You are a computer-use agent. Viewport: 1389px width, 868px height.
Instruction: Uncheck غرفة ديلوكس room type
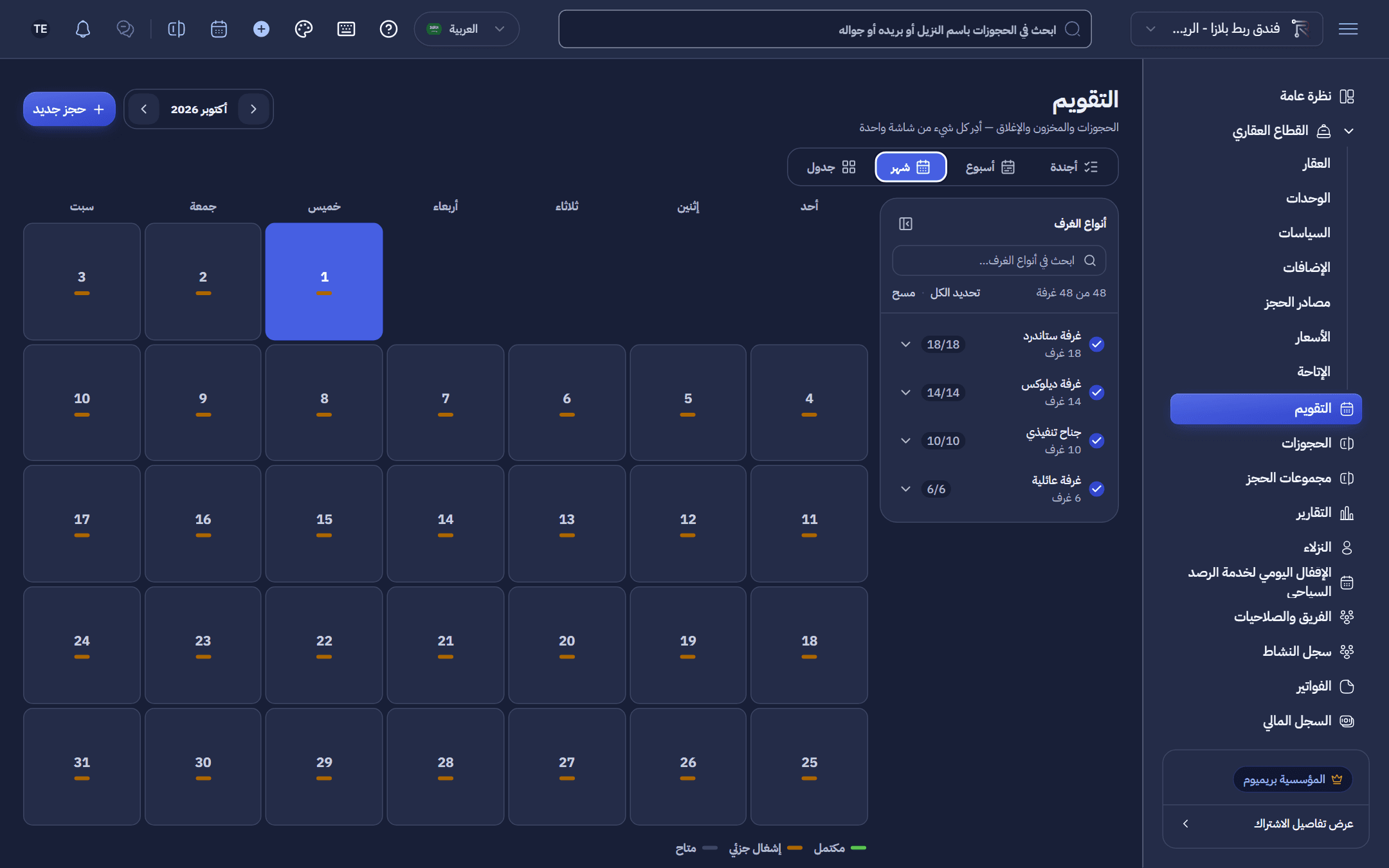click(x=1097, y=393)
